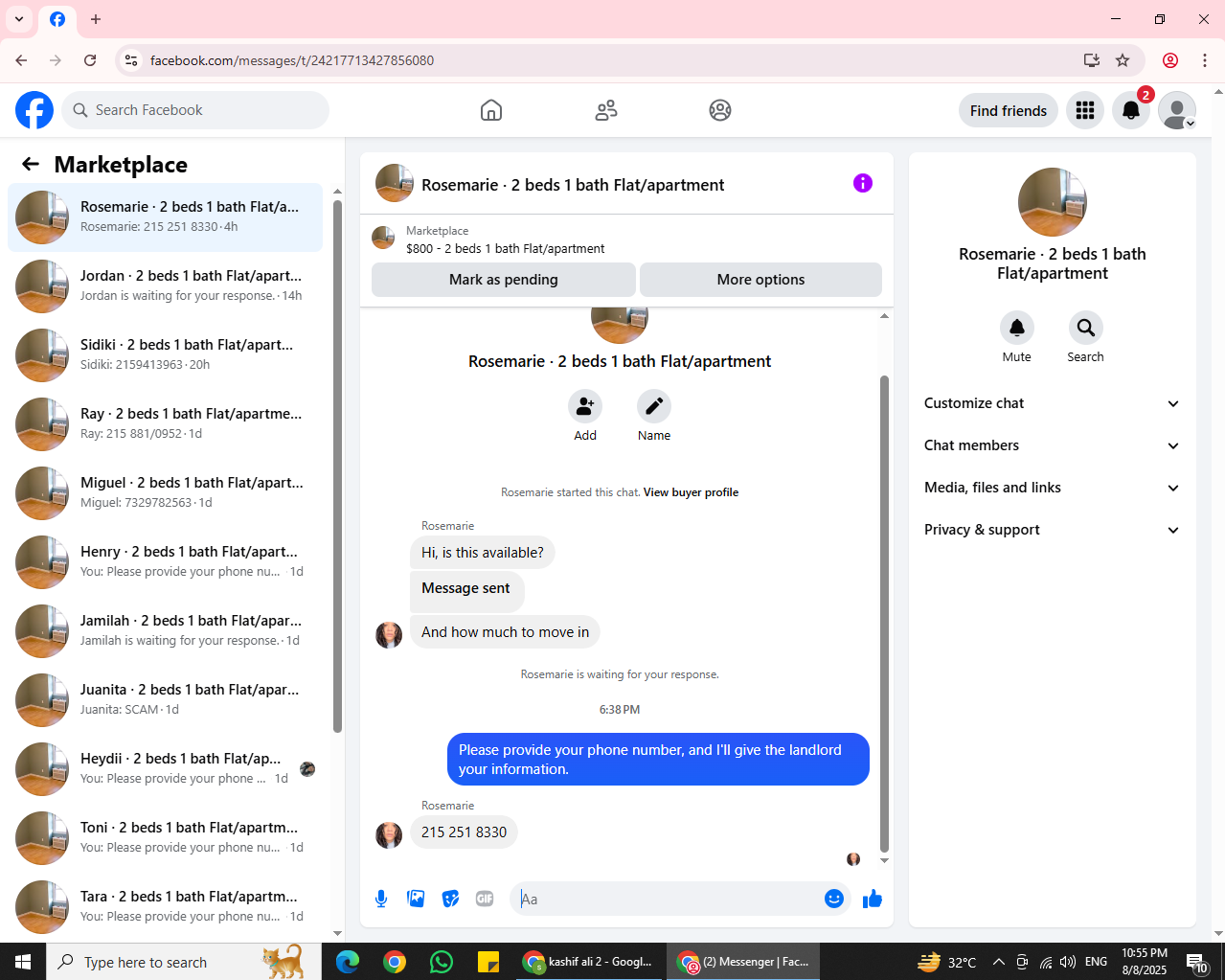Click the conversation list scrollbar
The height and width of the screenshot is (980, 1225).
pos(337,467)
